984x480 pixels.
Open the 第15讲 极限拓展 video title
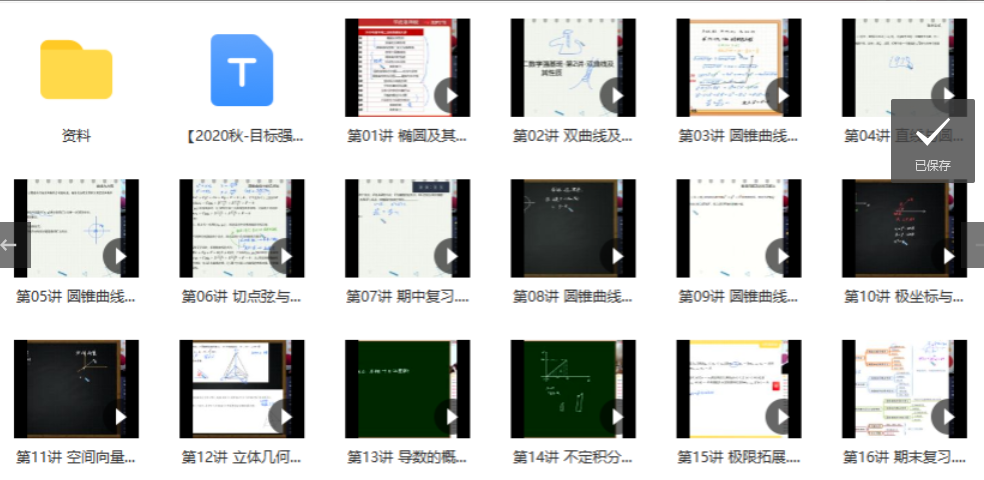pyautogui.click(x=739, y=457)
